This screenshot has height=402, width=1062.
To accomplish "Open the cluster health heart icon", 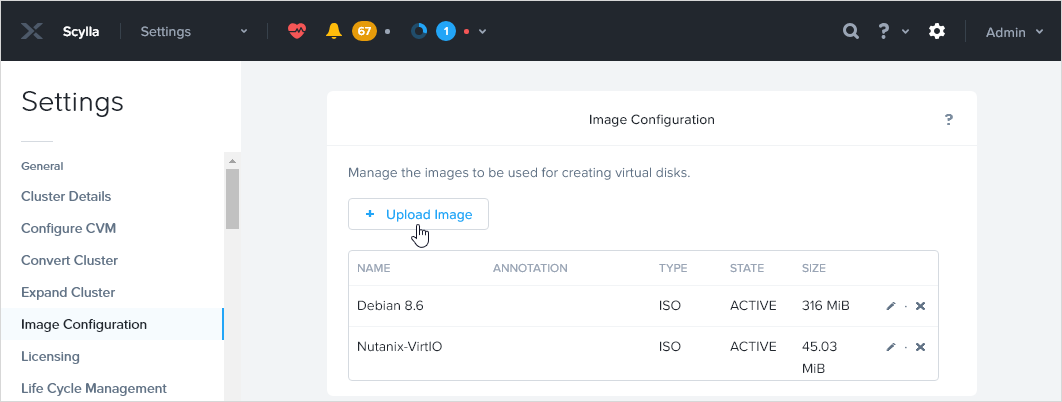I will pos(297,31).
